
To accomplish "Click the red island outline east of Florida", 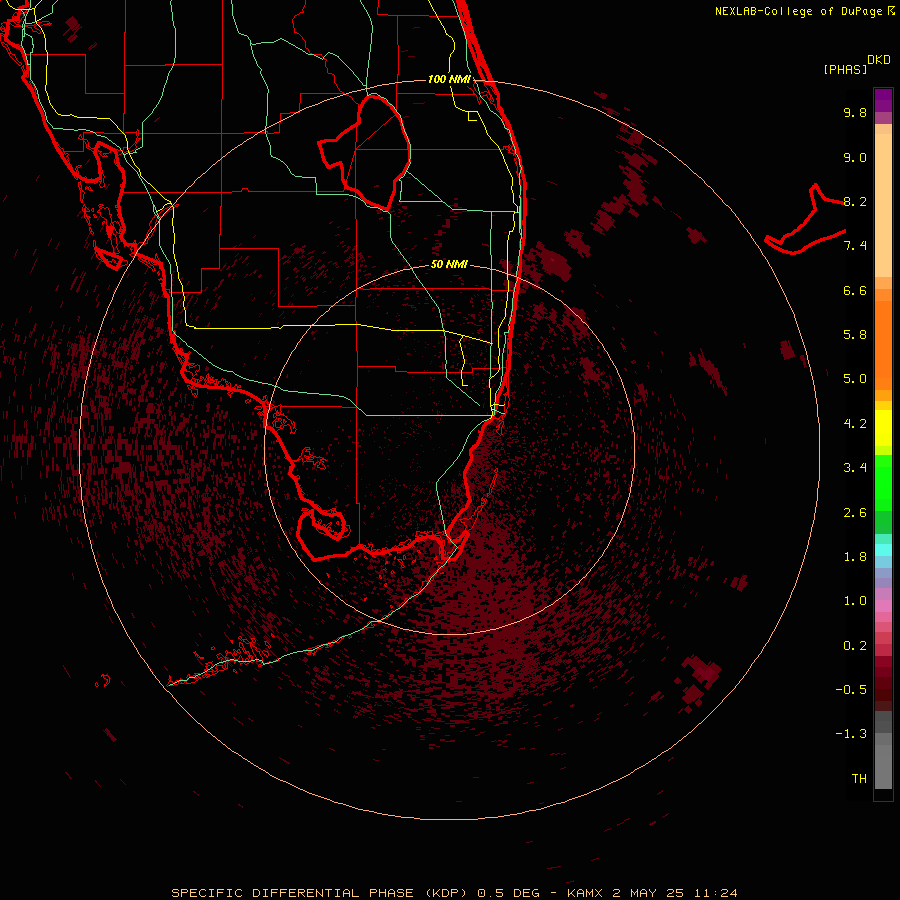I will pos(805,220).
